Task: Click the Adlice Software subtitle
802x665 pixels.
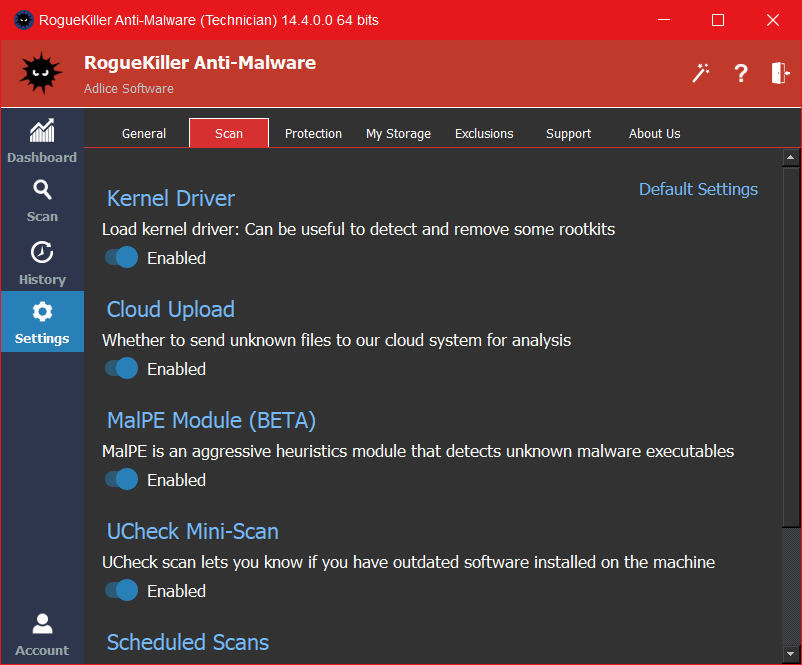Action: (129, 88)
